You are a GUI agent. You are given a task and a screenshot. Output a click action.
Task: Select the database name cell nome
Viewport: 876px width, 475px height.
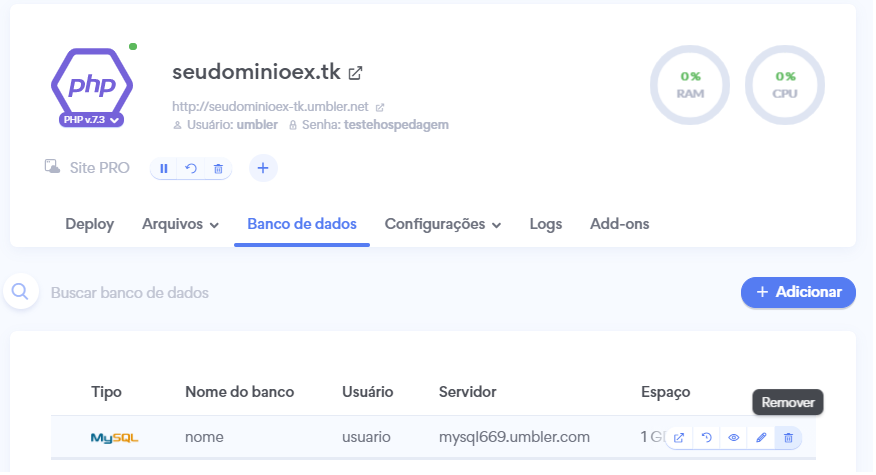[x=204, y=437]
